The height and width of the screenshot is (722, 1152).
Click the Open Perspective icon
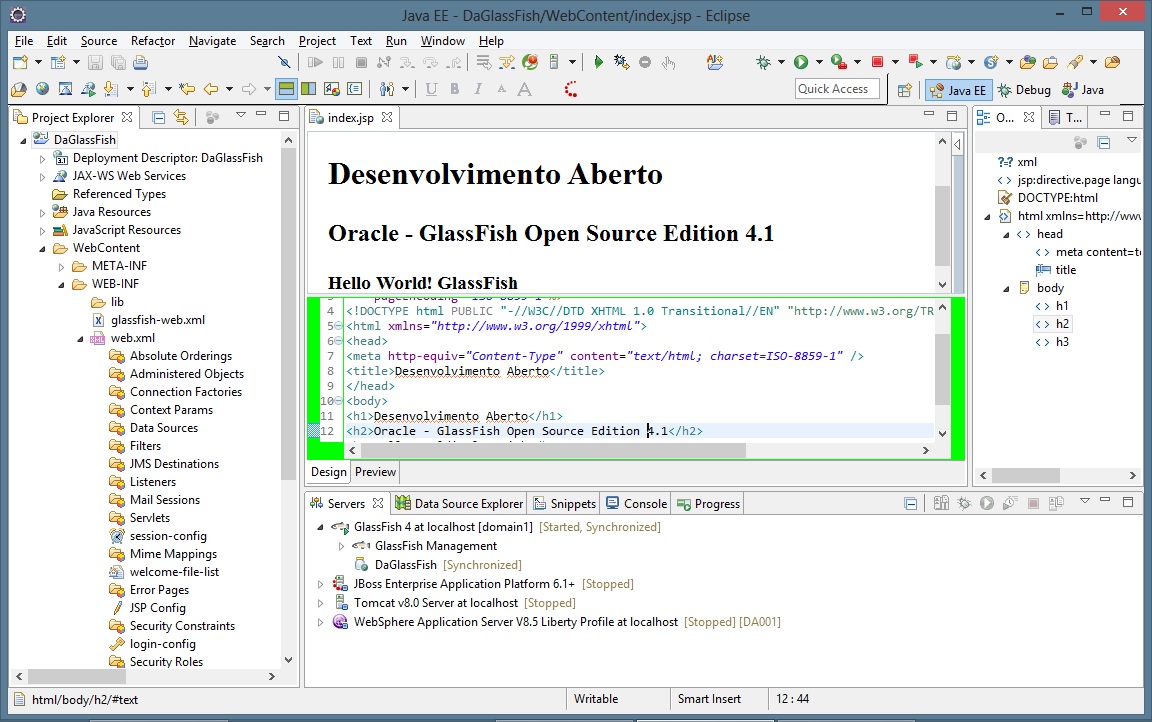click(x=904, y=90)
